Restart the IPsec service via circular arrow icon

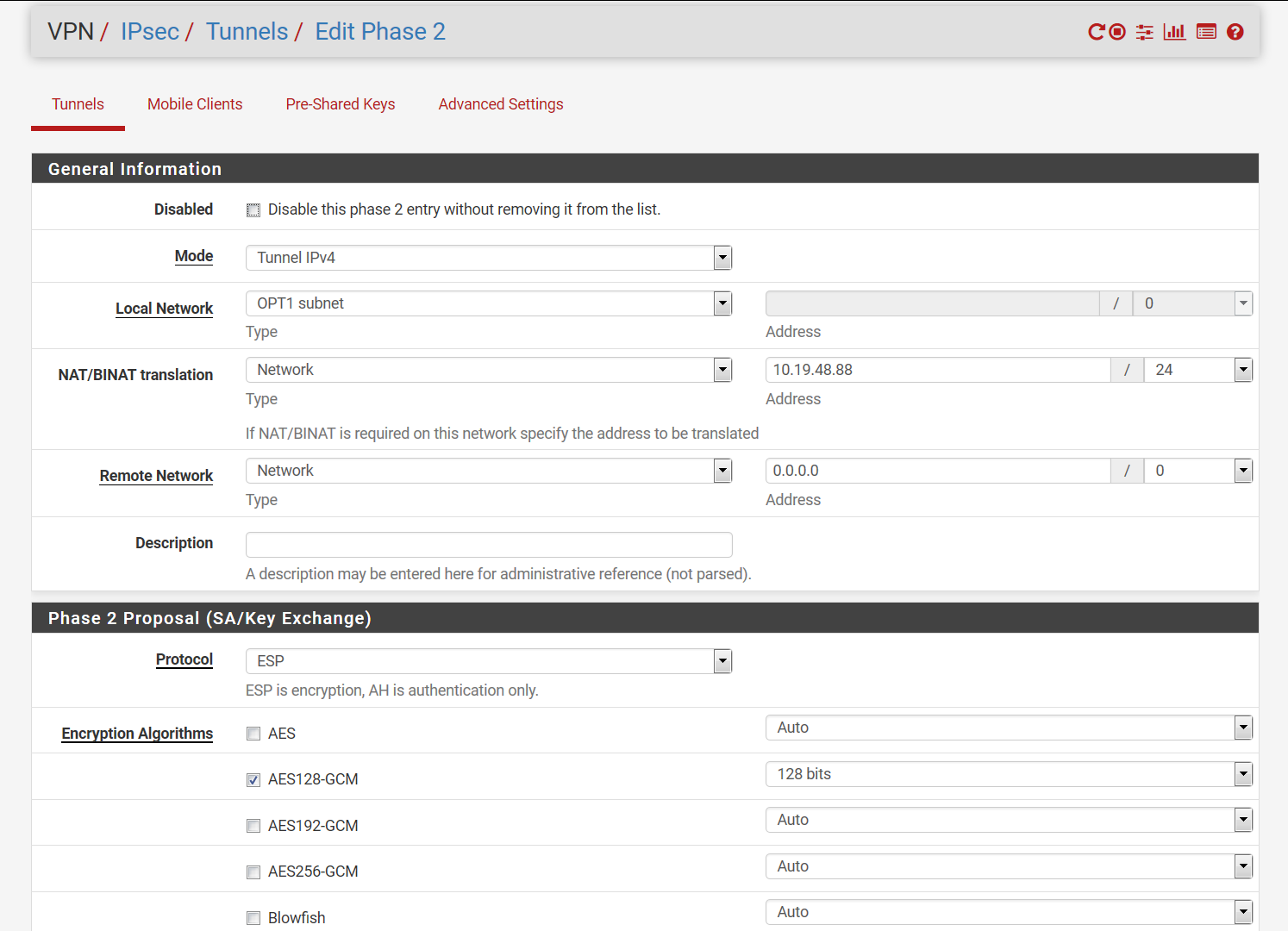1097,32
